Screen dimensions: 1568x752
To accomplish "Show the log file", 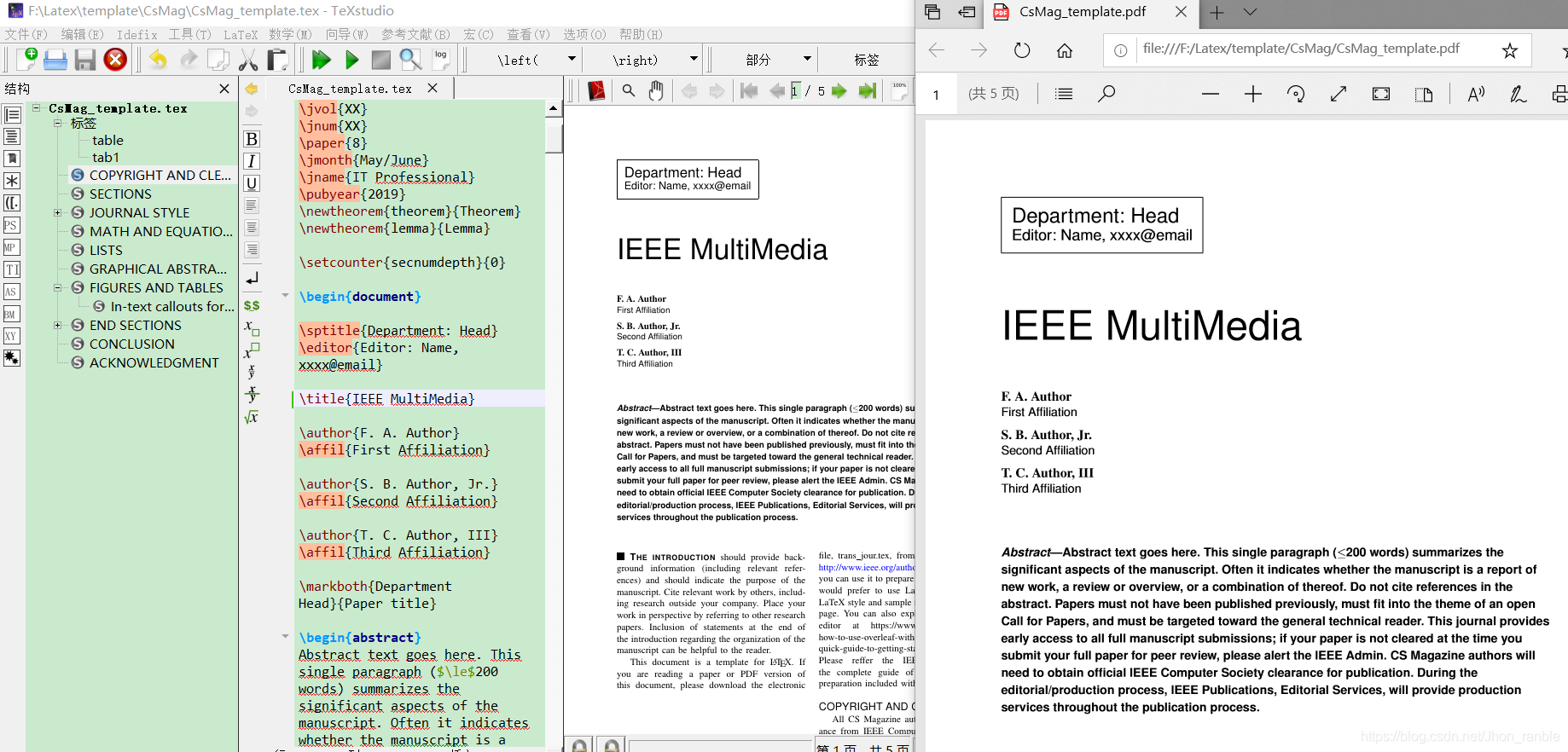I will pyautogui.click(x=441, y=58).
